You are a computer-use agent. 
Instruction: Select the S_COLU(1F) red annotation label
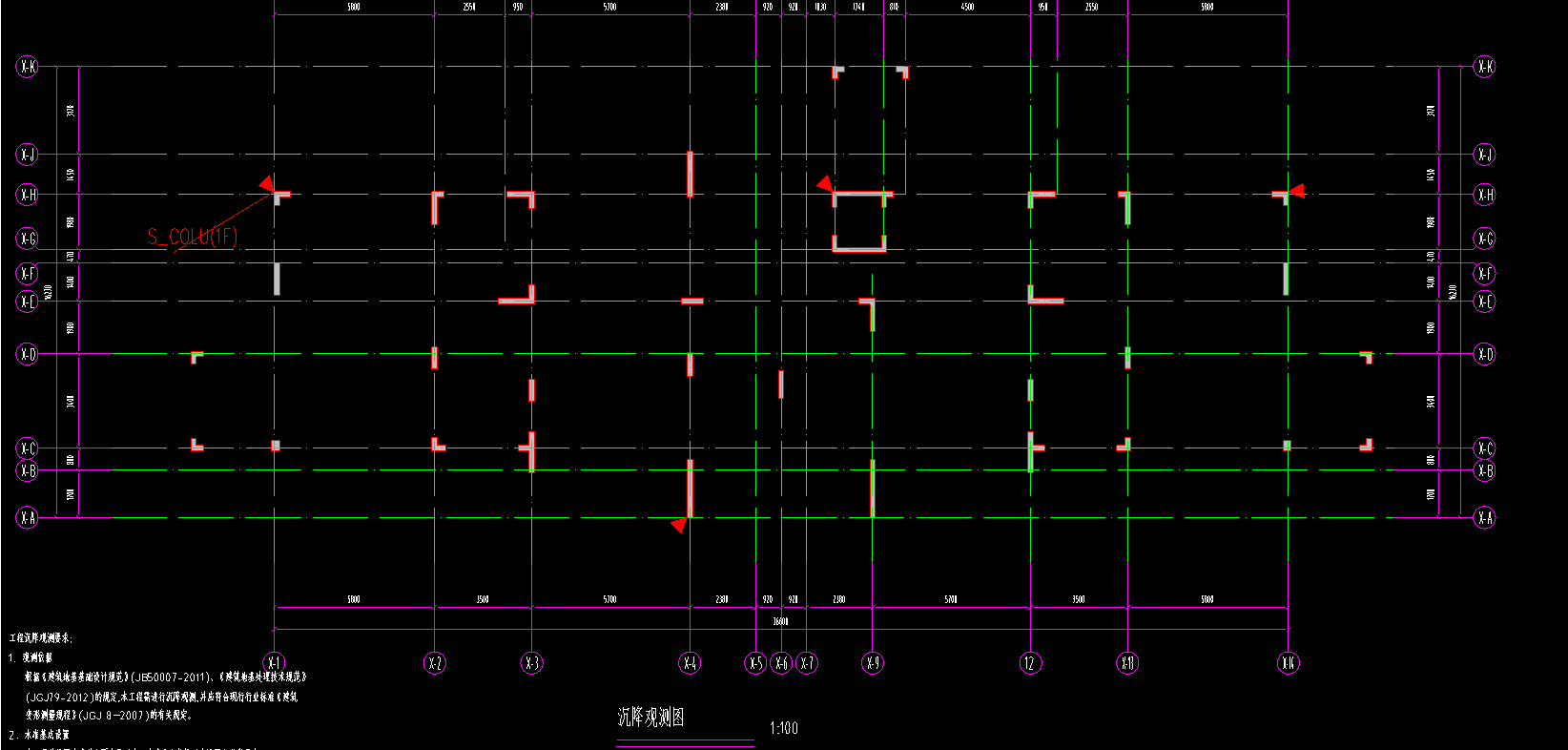pos(192,237)
